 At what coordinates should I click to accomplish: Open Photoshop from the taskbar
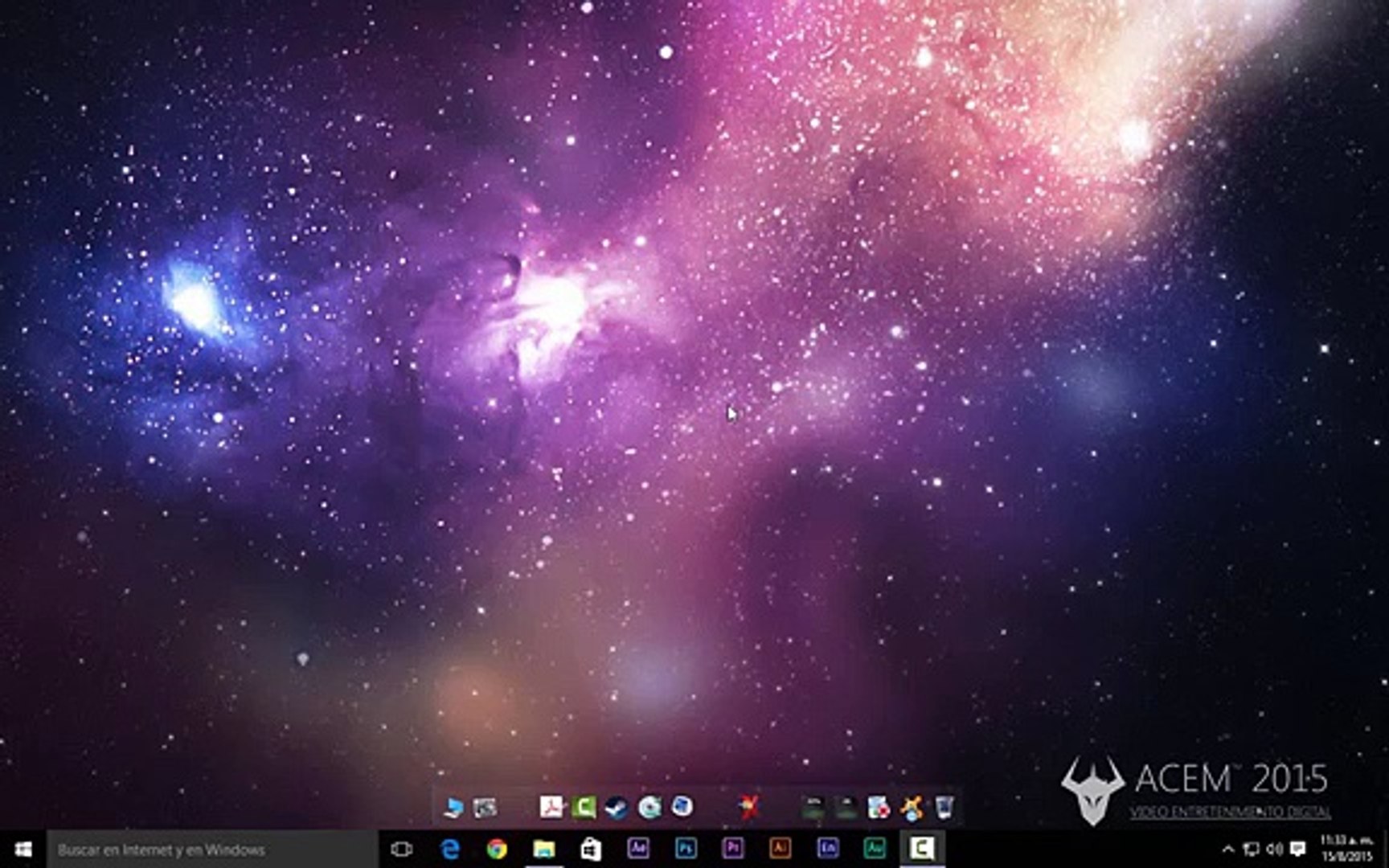687,848
